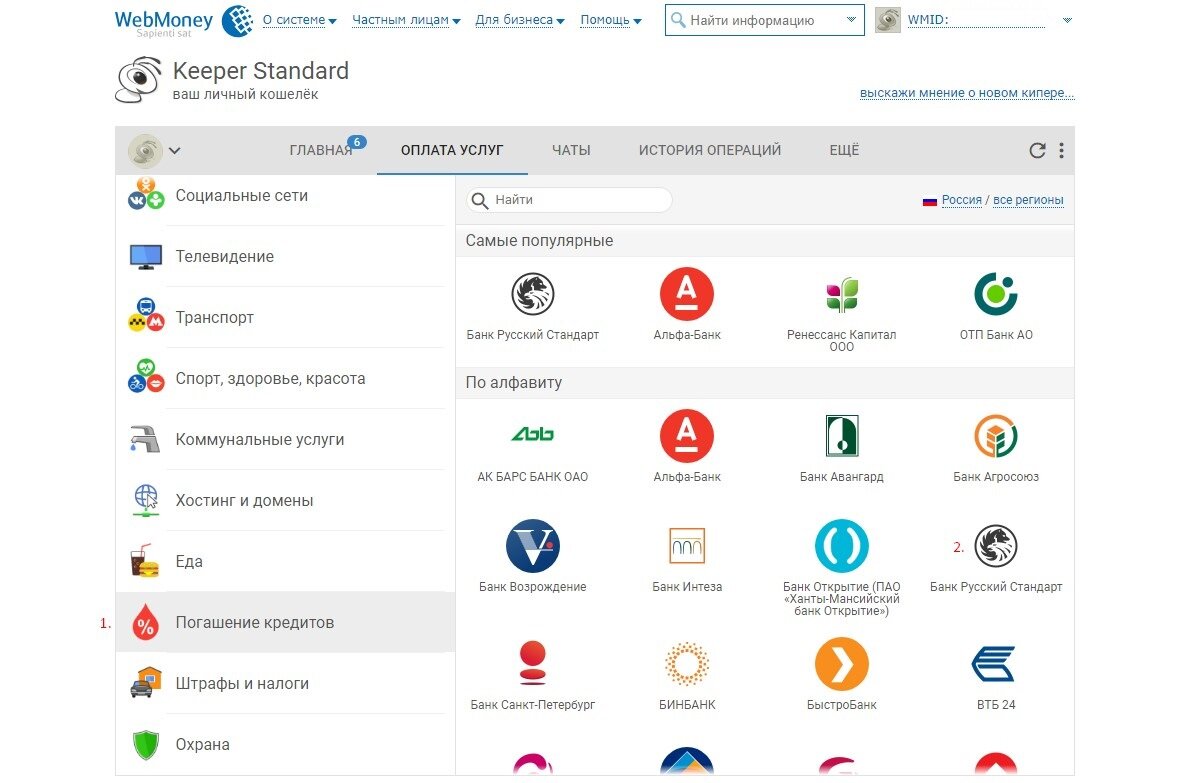The height and width of the screenshot is (783, 1200).
Task: Switch to the ГЛАВНАЯ tab
Action: 321,151
